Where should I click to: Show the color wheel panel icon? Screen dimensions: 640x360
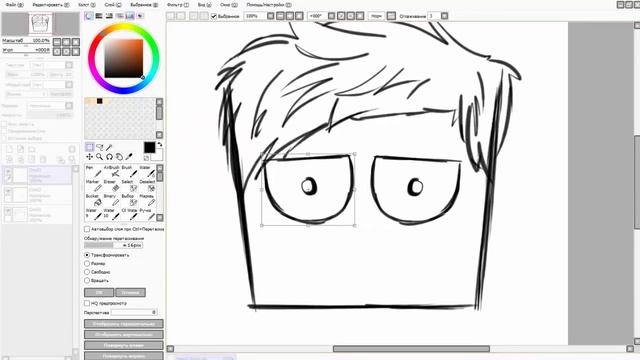(89, 16)
